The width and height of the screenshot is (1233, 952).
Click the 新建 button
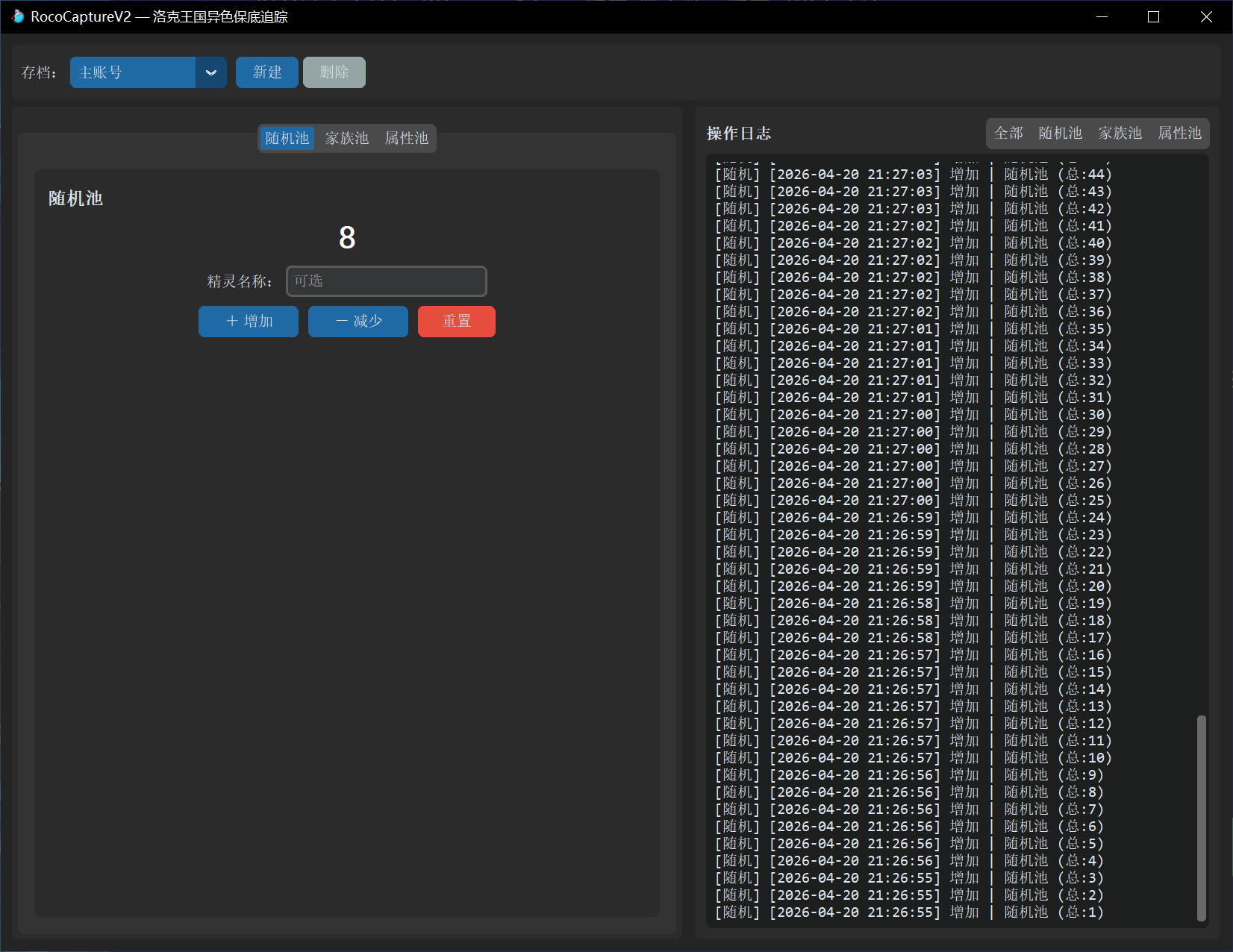(x=266, y=72)
